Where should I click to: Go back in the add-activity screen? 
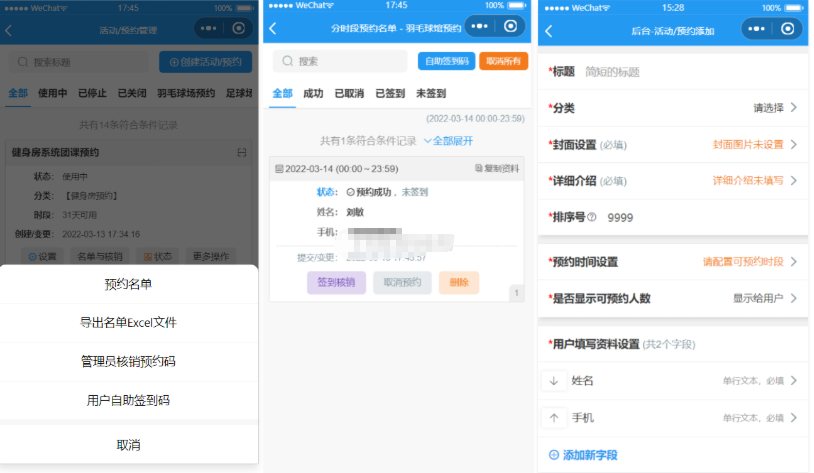point(549,31)
